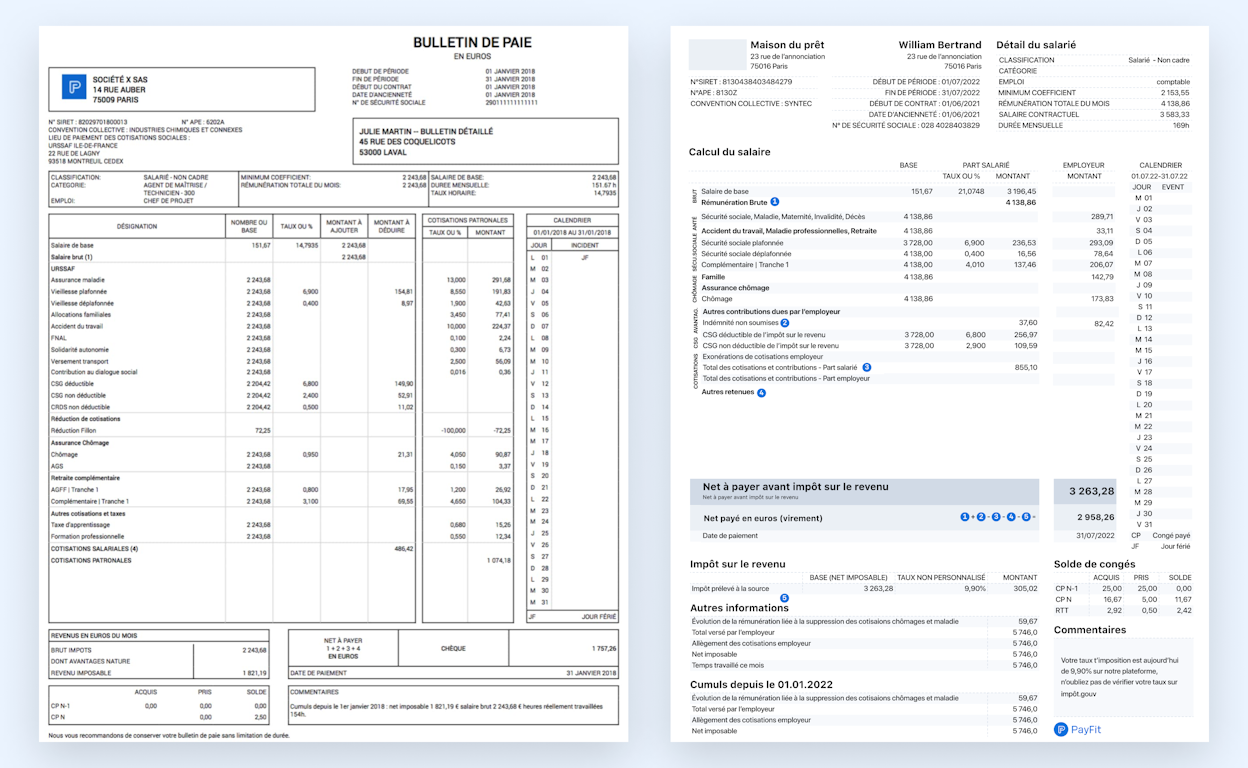Click the PayFit logo at the bottom of the right payslip
This screenshot has height=768, width=1248.
(1077, 729)
